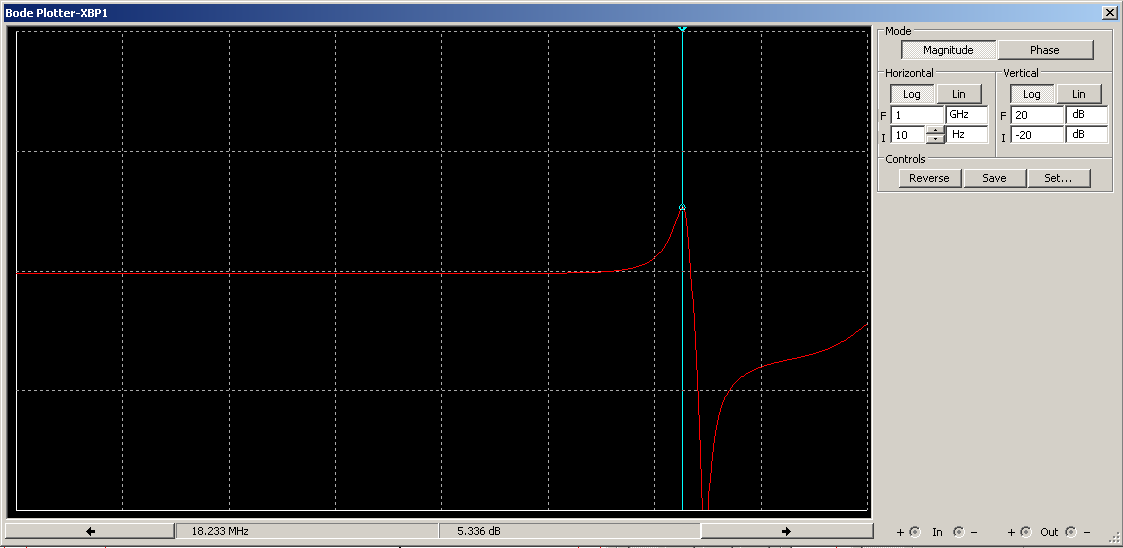This screenshot has width=1123, height=548.
Task: Click the dB unit field beside 20
Action: click(x=1086, y=115)
